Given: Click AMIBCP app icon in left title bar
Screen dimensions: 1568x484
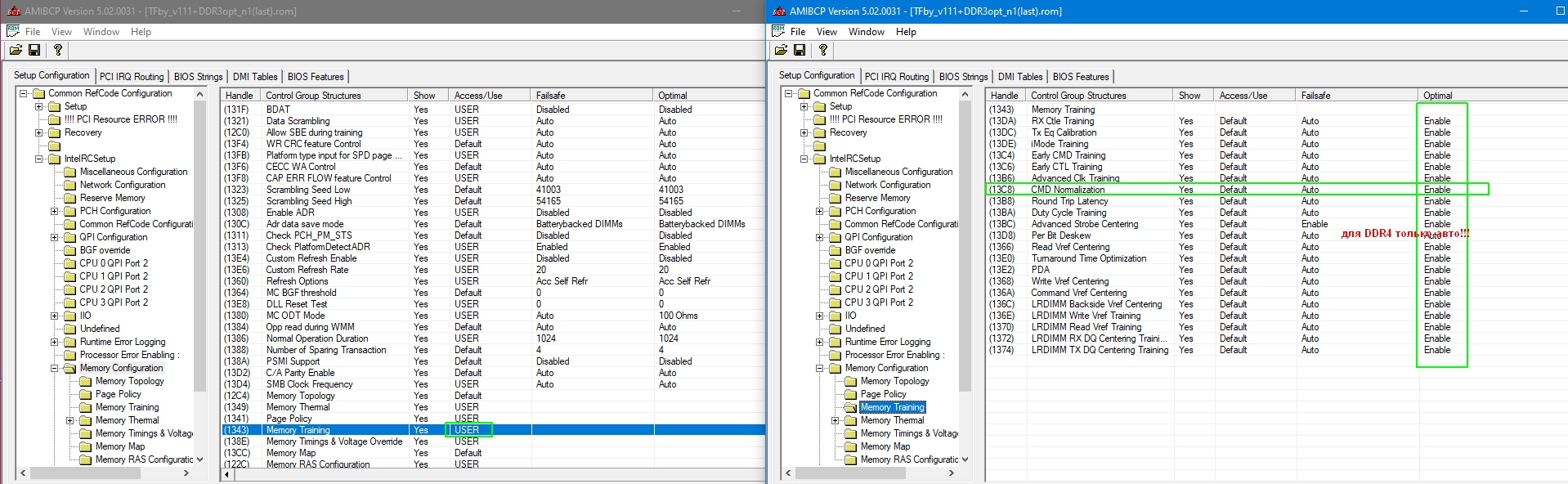Looking at the screenshot, I should click(x=13, y=11).
